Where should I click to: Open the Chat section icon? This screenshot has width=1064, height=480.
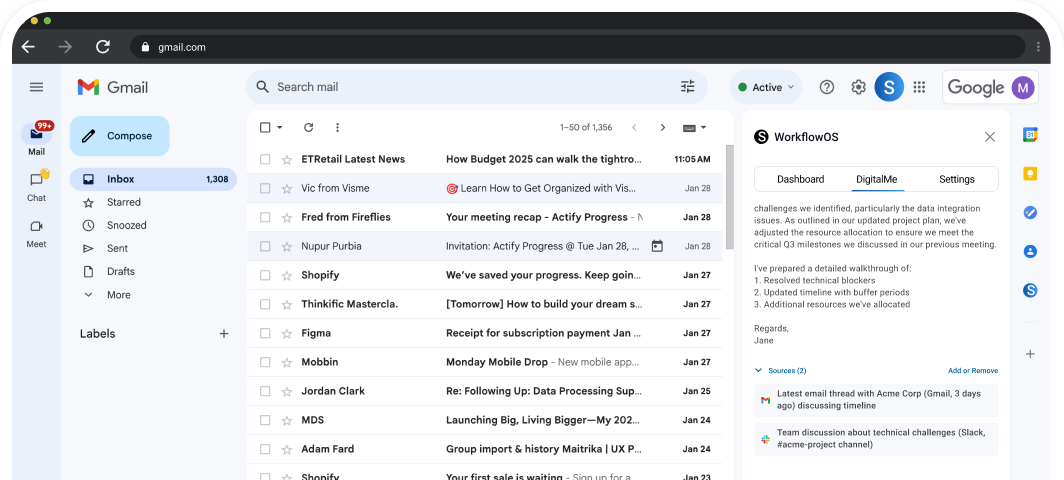tap(37, 179)
